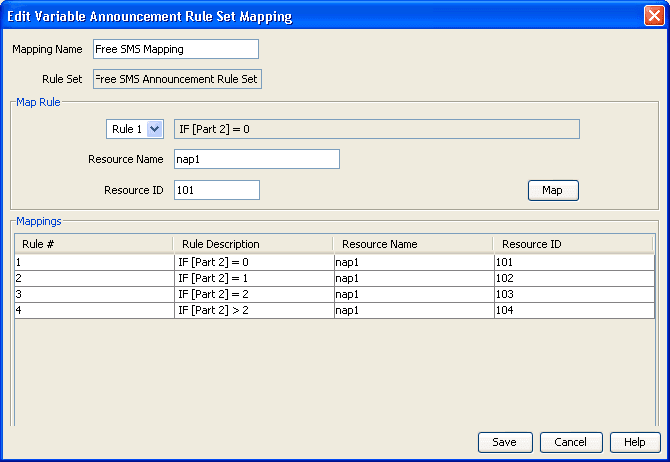Close the Edit Variable Announcement dialog

tap(654, 16)
